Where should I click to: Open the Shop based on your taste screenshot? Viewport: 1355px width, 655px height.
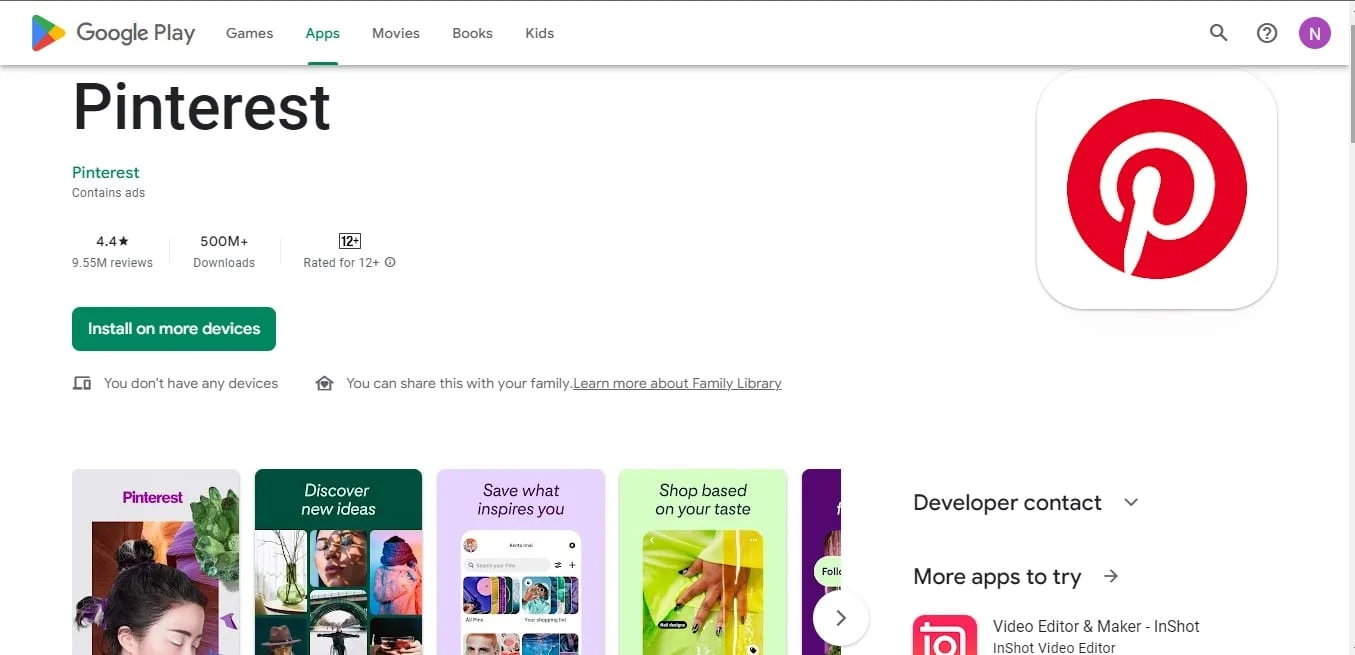point(703,562)
